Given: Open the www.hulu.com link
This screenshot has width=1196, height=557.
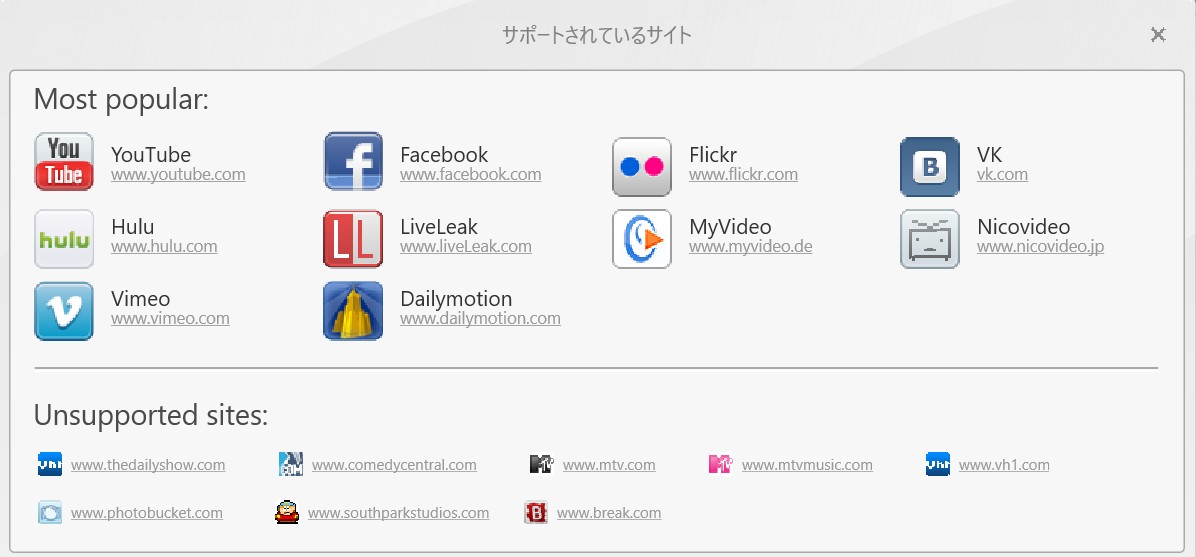Looking at the screenshot, I should click(x=164, y=246).
